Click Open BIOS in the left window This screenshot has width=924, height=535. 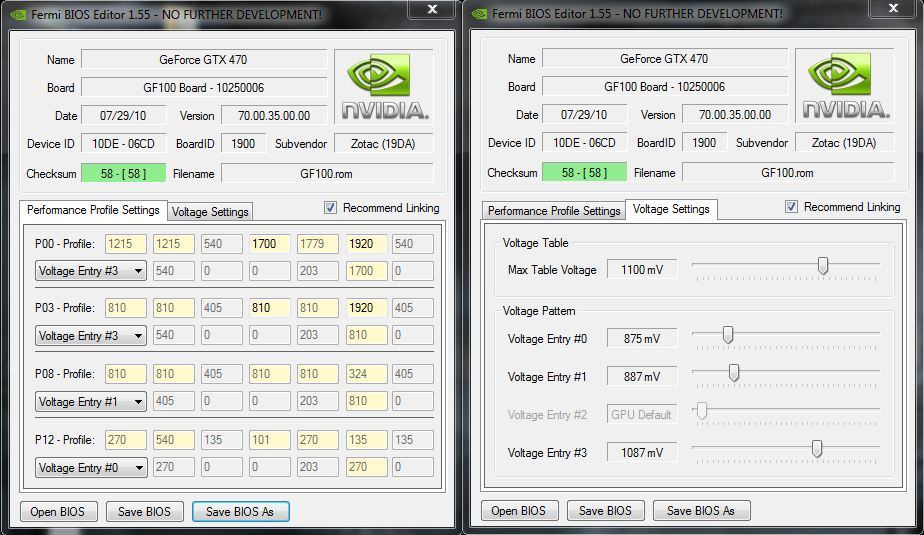(x=58, y=511)
